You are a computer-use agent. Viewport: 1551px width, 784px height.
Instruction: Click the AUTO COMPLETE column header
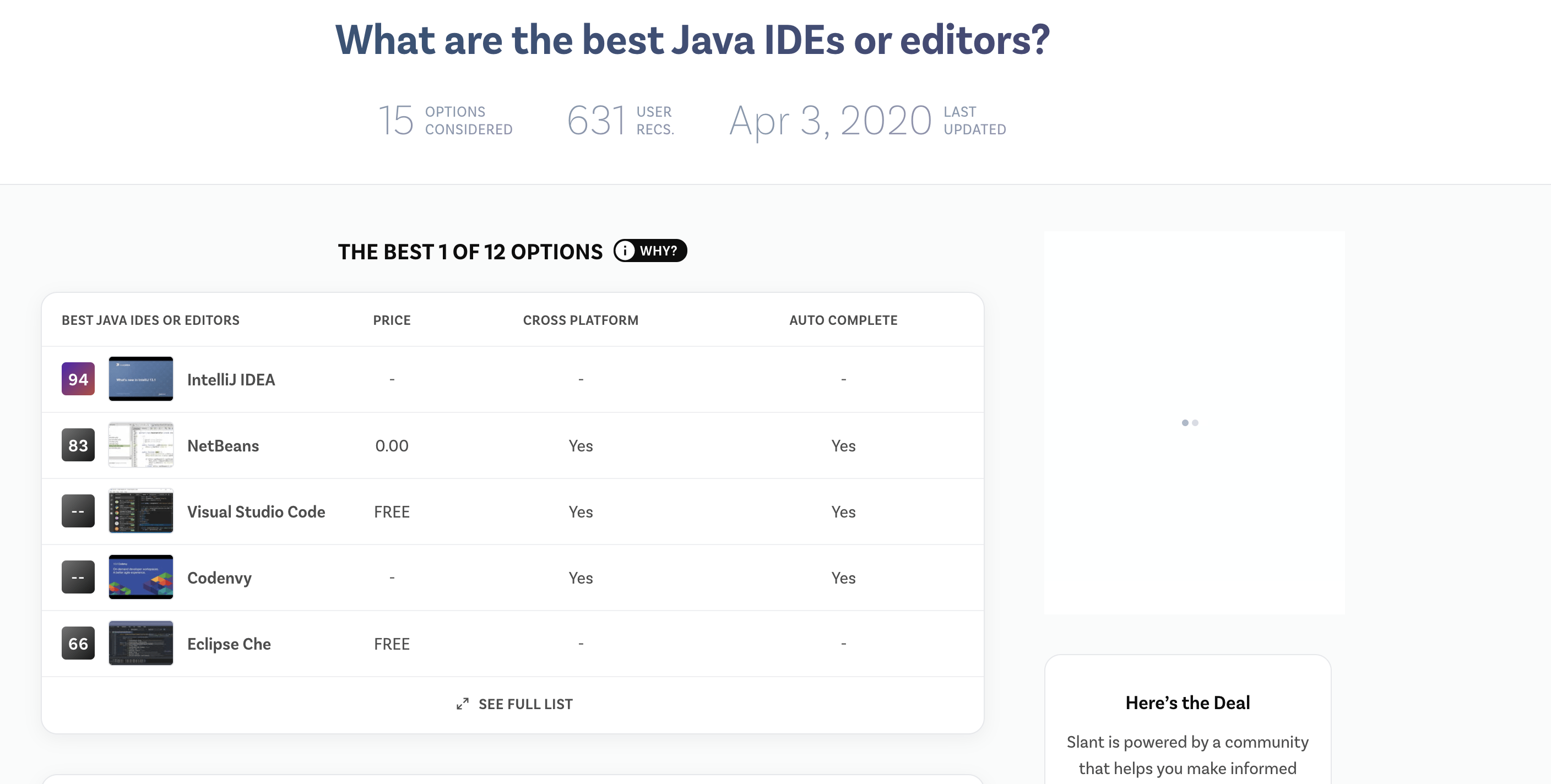[x=844, y=320]
